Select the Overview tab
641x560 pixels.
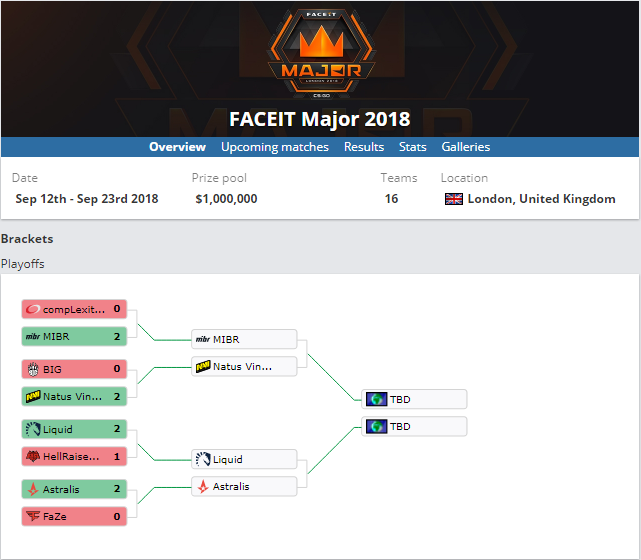tap(177, 147)
